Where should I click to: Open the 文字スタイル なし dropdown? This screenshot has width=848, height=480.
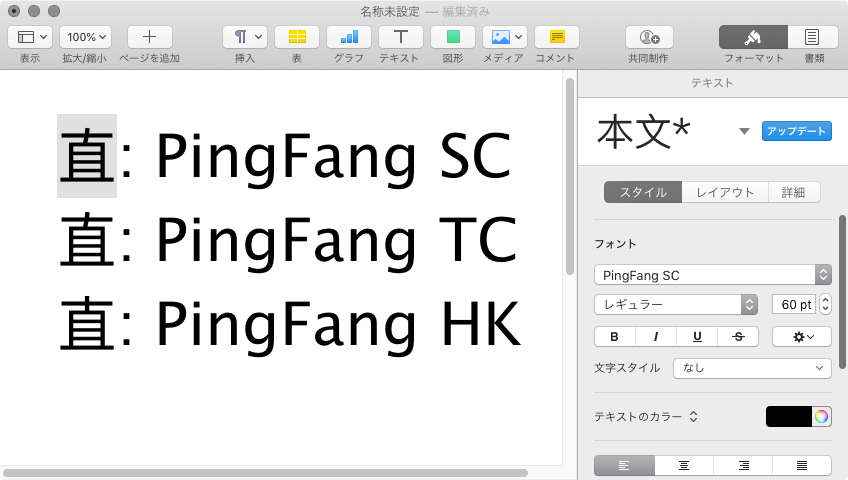[752, 368]
